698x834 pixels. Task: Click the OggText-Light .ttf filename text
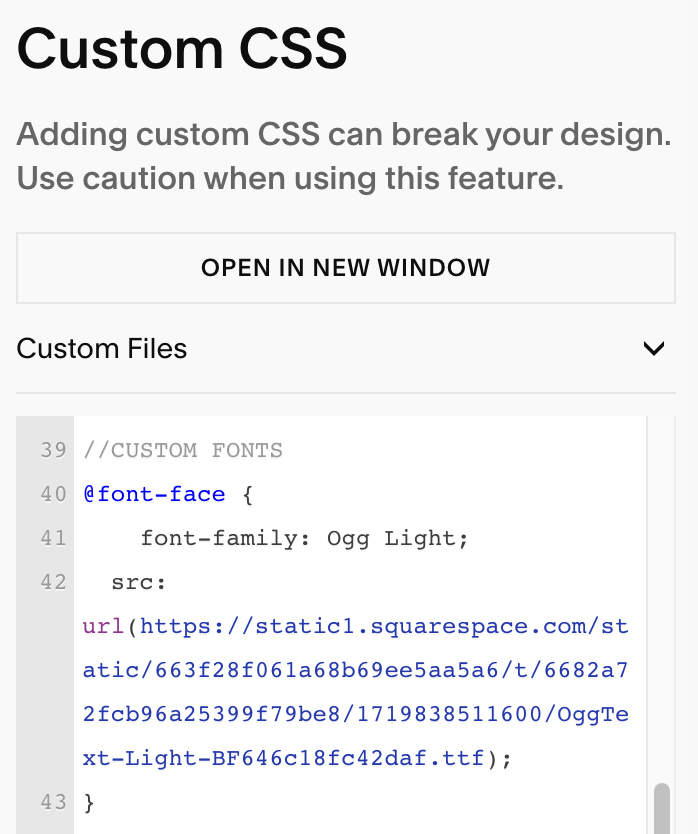point(355,736)
